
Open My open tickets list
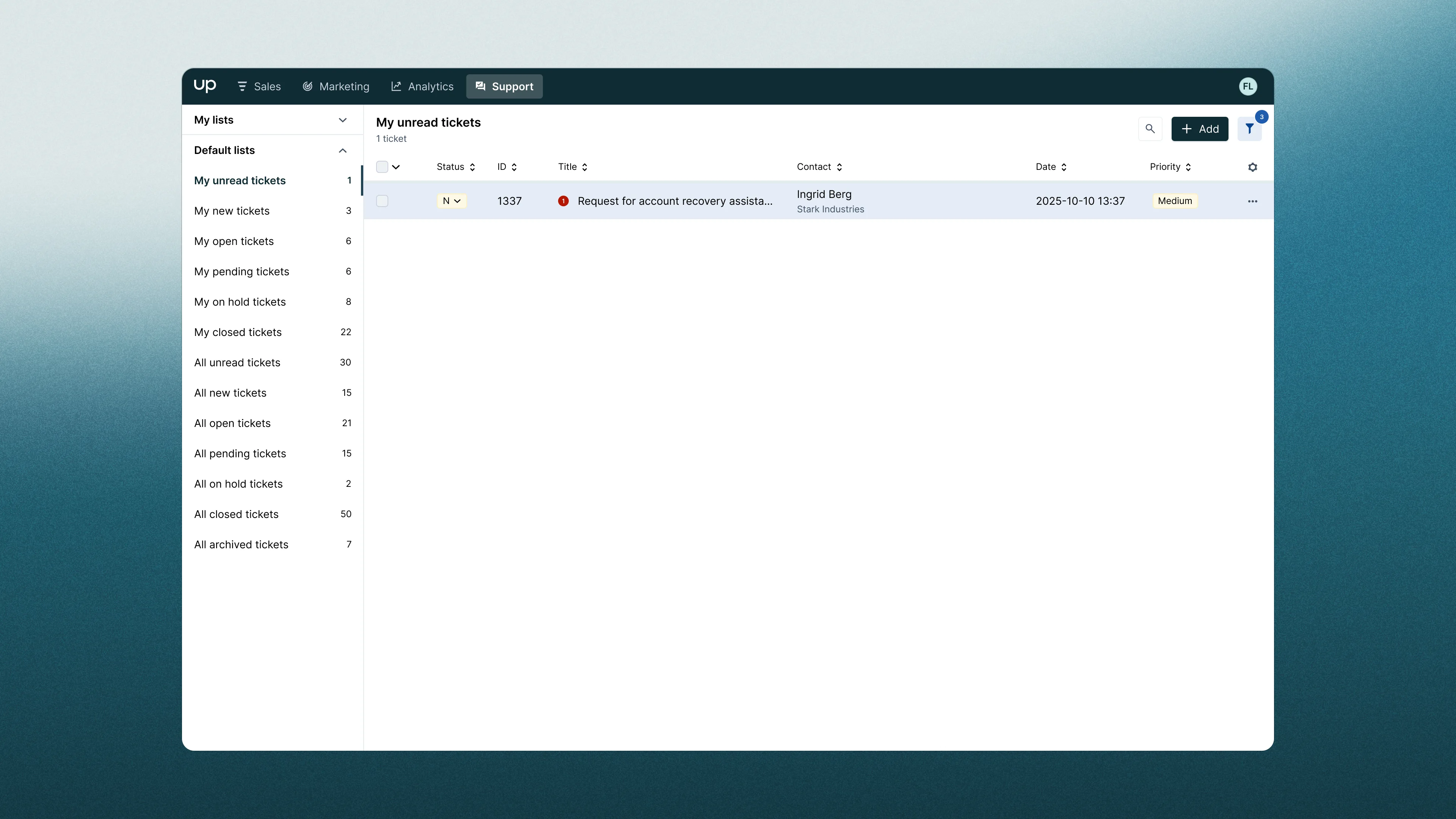pyautogui.click(x=272, y=242)
